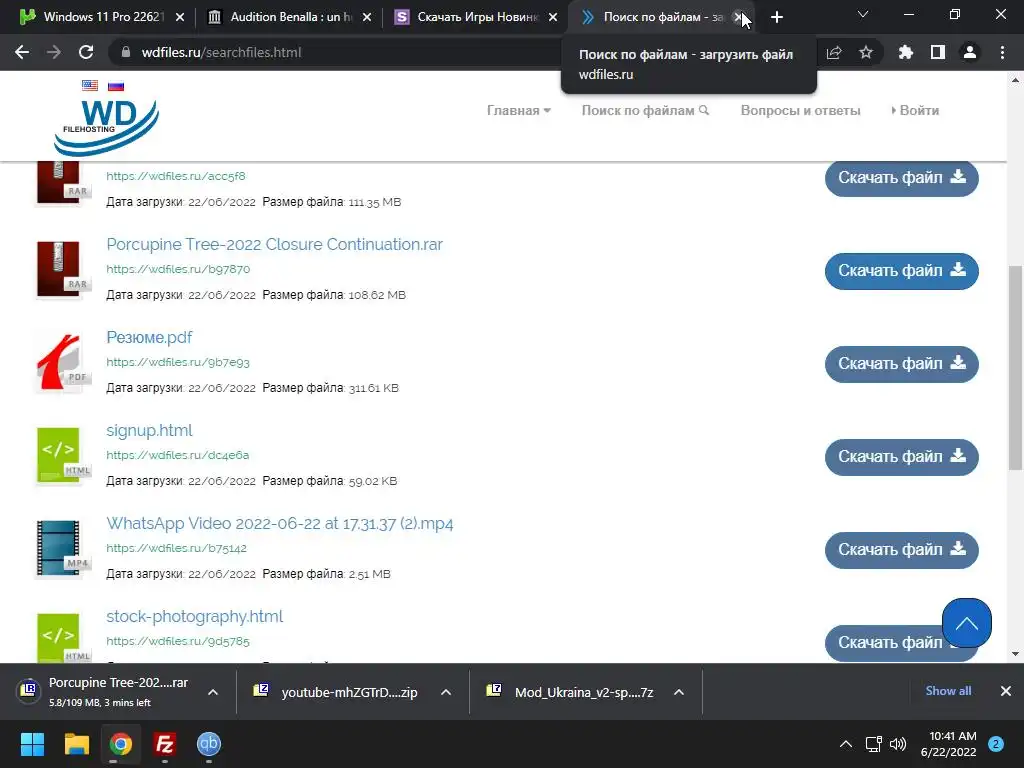Open tab search chevron
Viewport: 1024px width, 768px height.
click(863, 14)
